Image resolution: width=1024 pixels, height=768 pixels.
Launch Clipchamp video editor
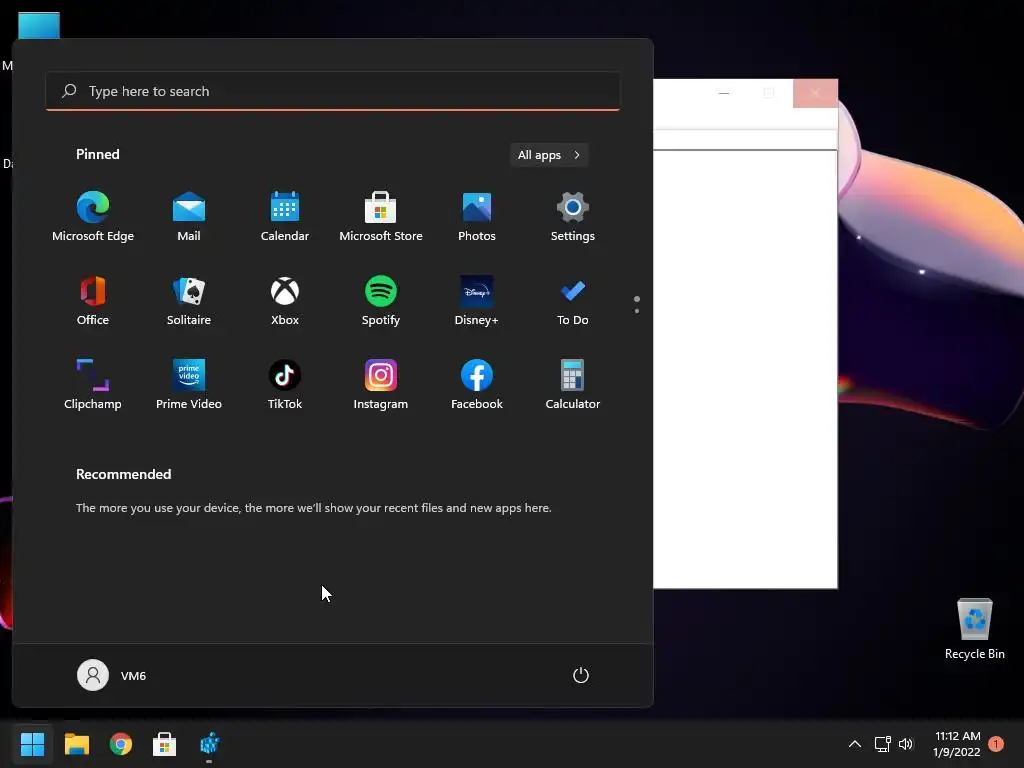click(x=93, y=385)
